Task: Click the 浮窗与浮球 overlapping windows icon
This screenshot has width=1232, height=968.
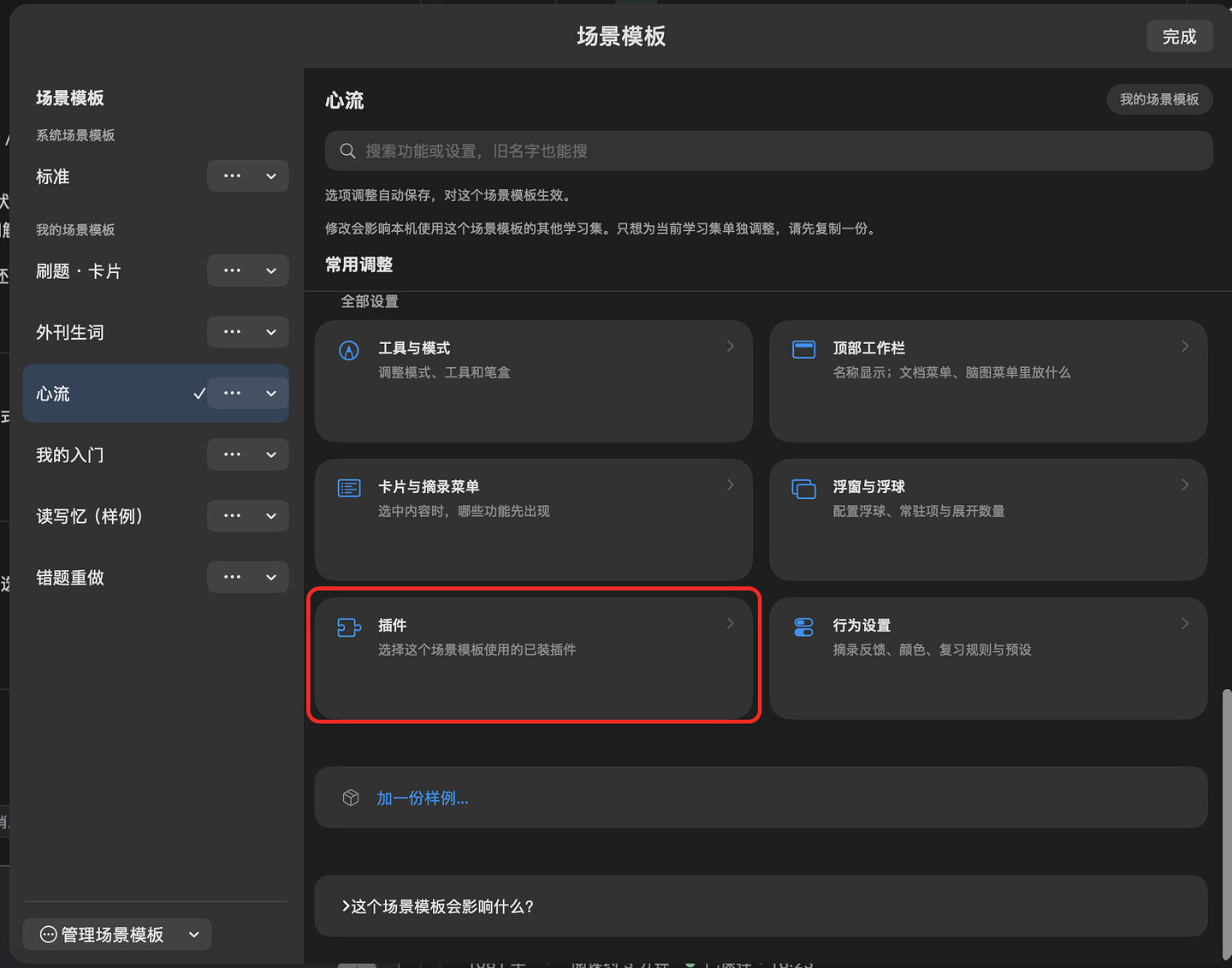Action: click(803, 489)
